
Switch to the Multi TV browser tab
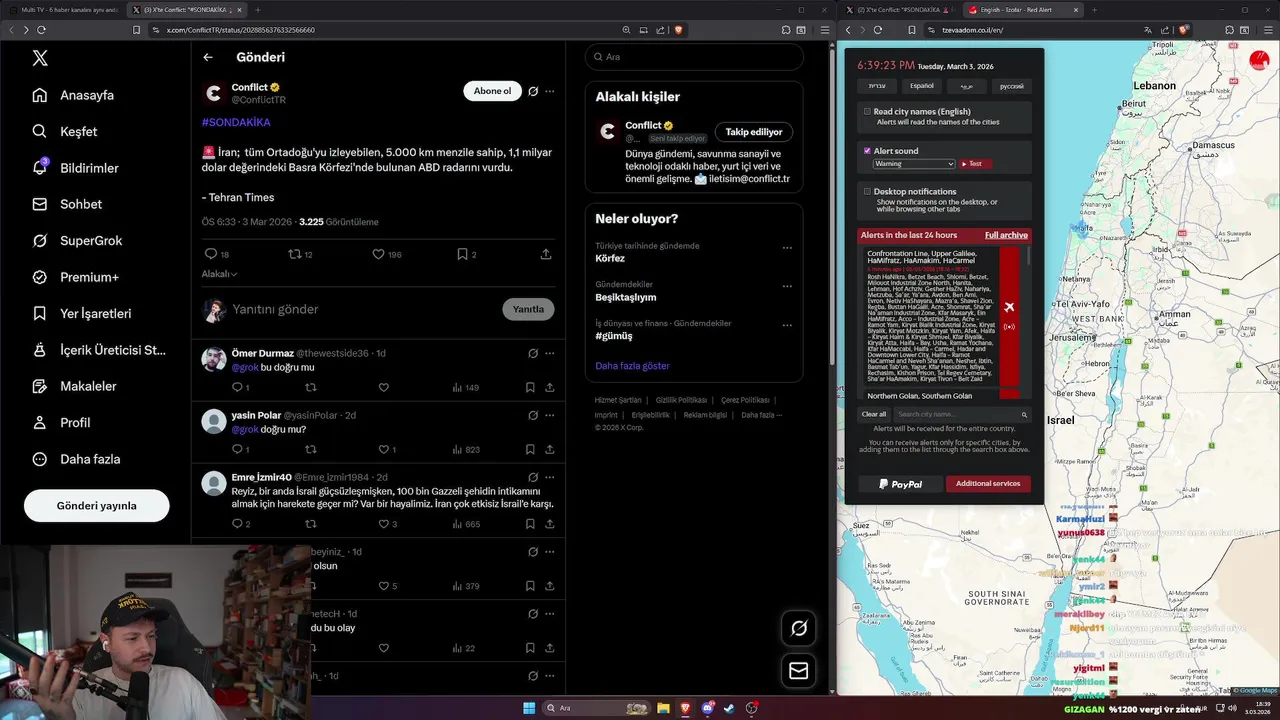click(x=66, y=10)
